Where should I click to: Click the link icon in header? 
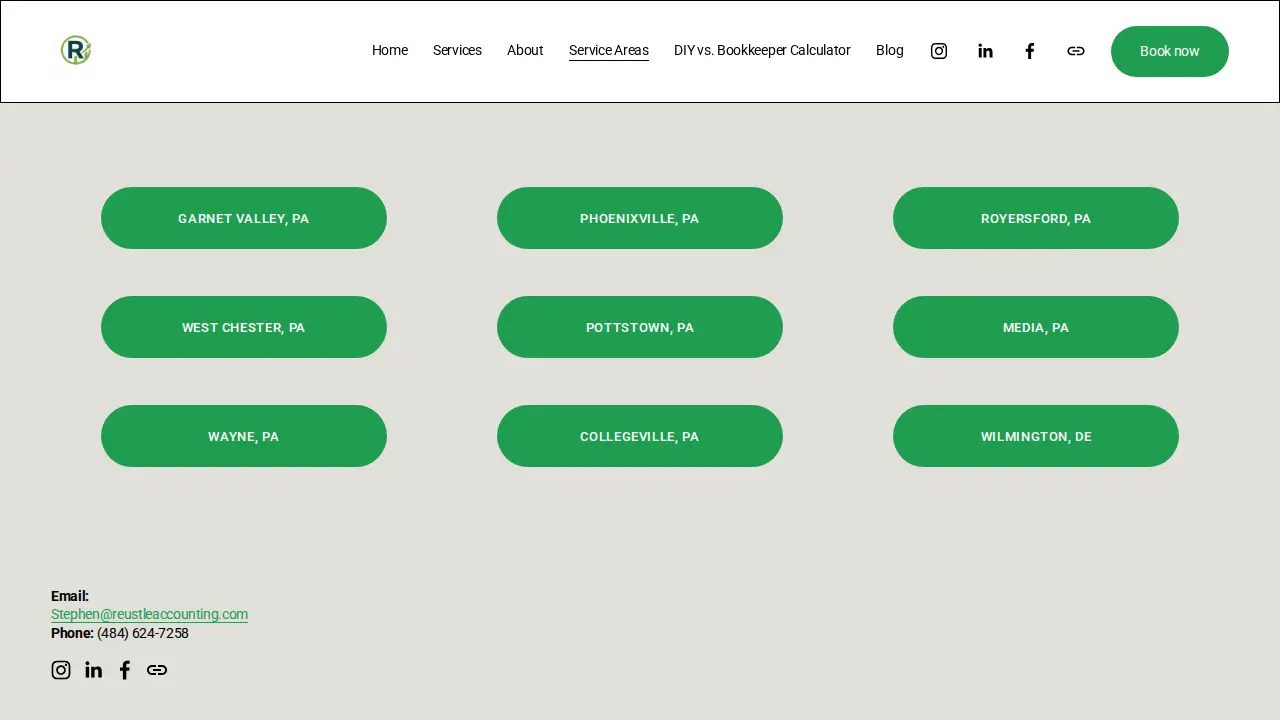point(1076,51)
